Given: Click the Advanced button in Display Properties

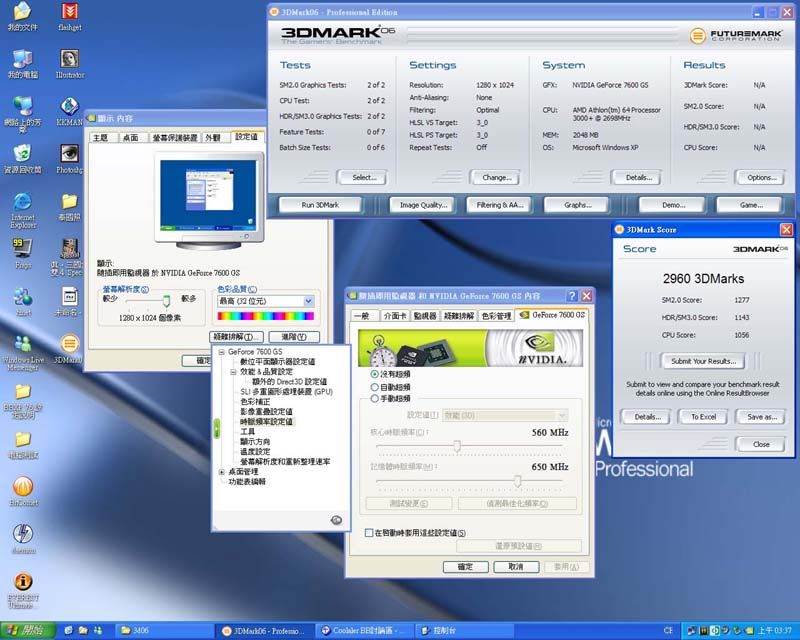Looking at the screenshot, I should (x=294, y=337).
